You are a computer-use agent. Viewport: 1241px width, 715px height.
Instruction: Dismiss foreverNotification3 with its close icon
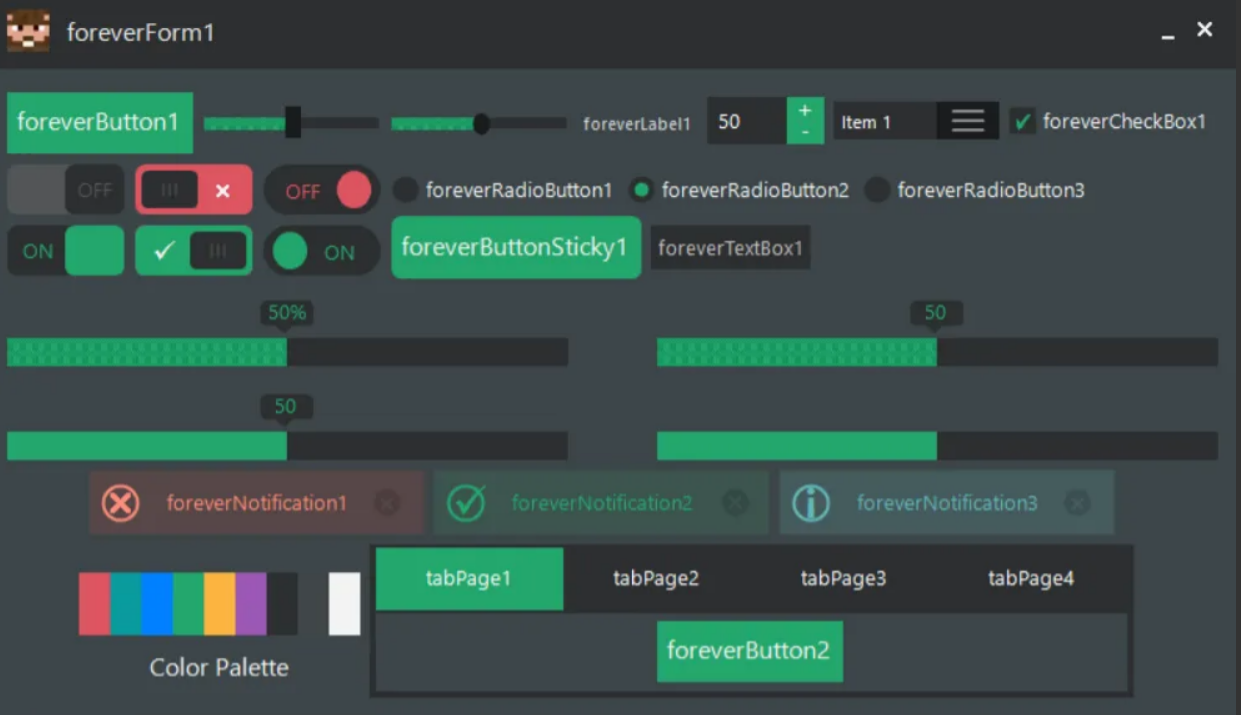pos(1077,503)
